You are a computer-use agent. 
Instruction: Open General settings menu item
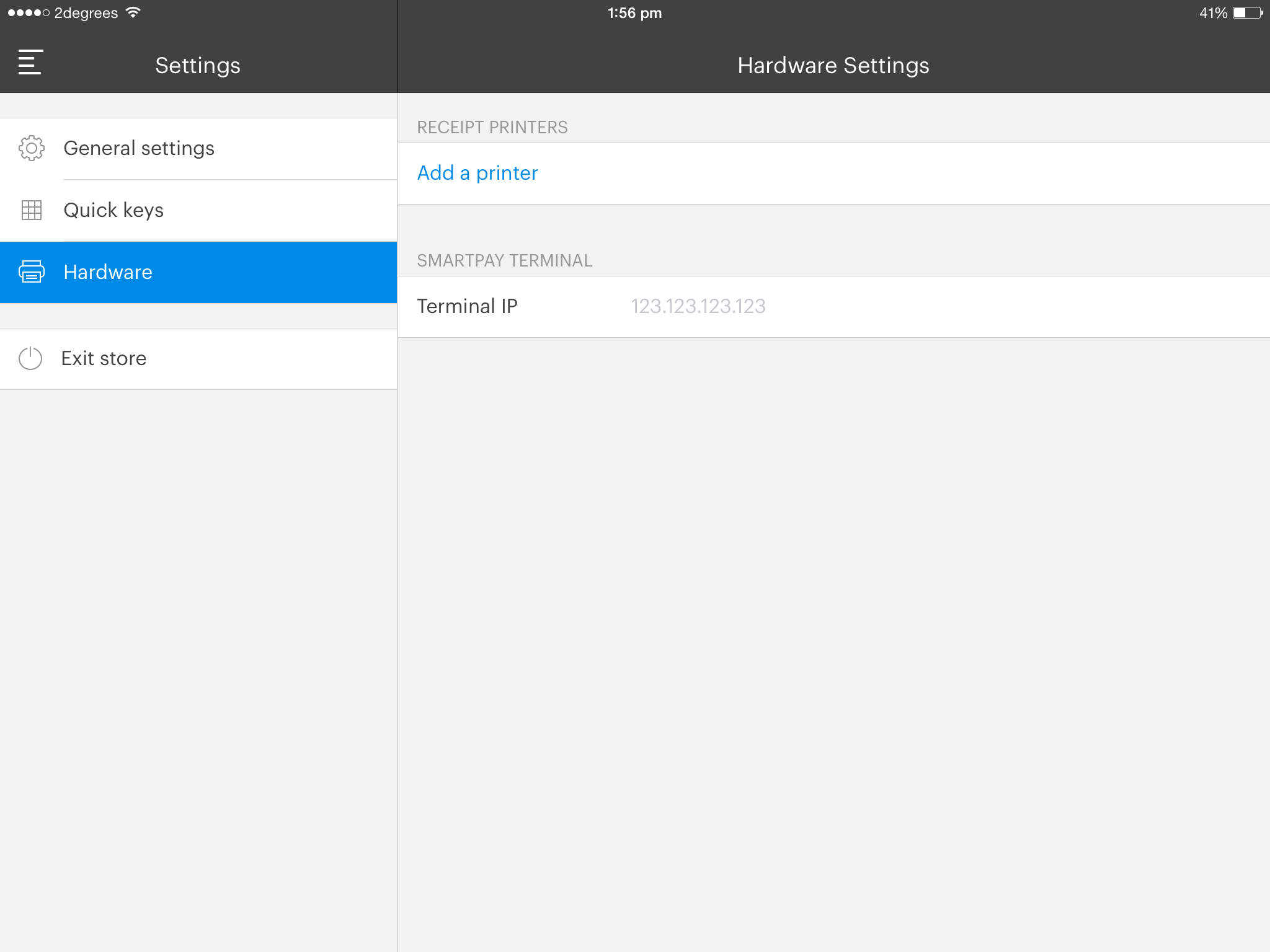click(138, 148)
